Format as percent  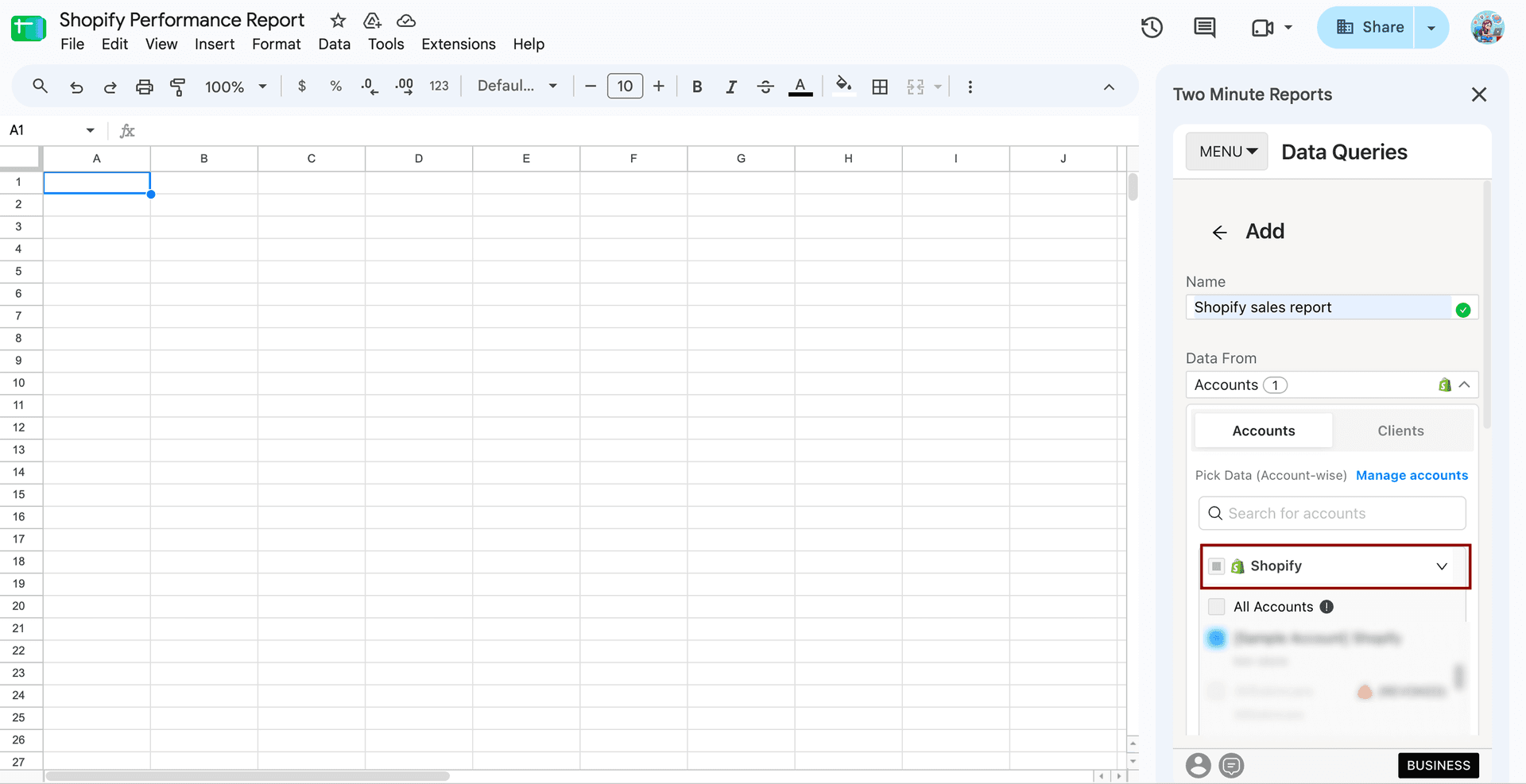point(336,86)
